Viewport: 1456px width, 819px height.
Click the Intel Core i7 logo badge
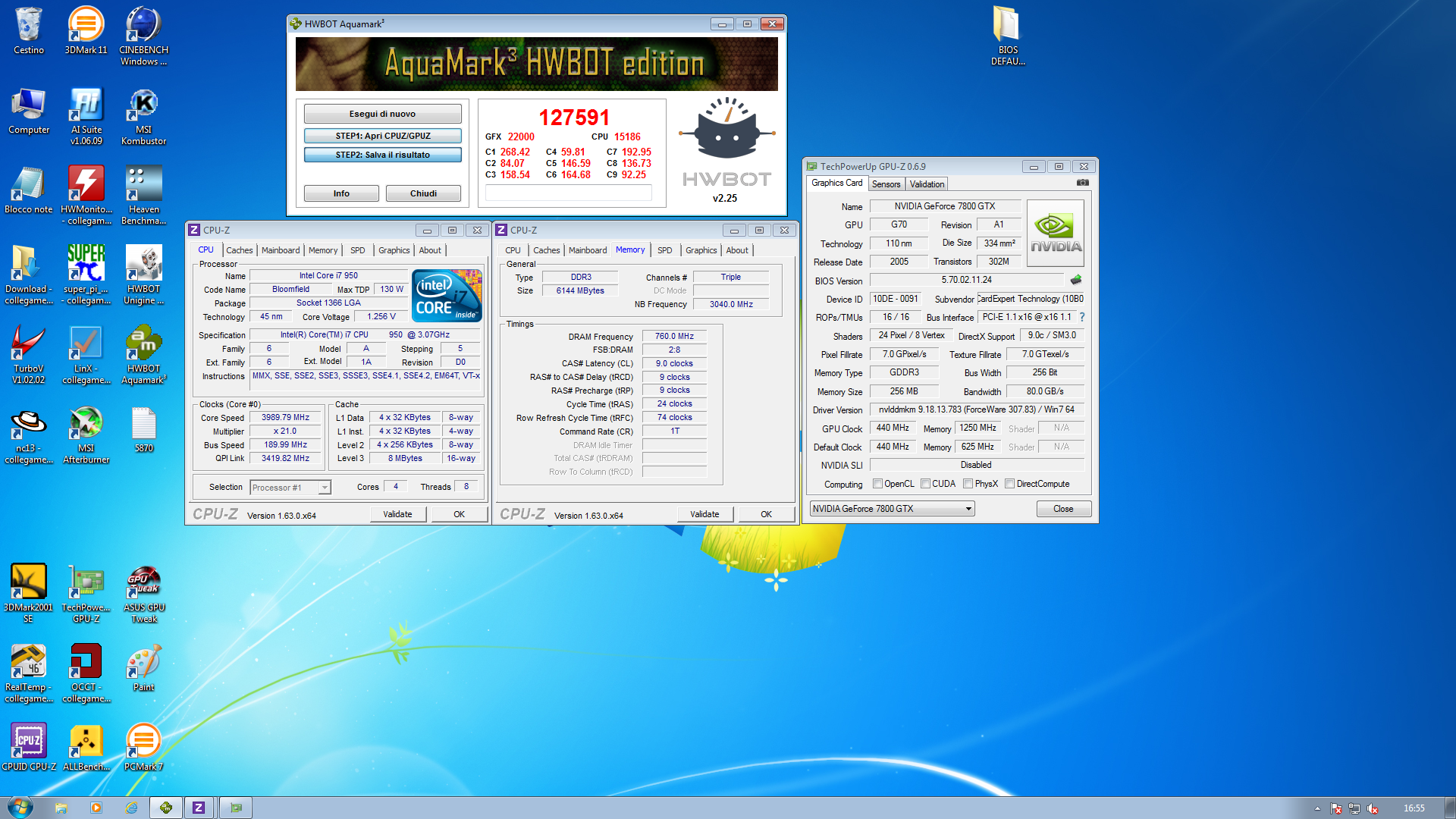point(447,296)
